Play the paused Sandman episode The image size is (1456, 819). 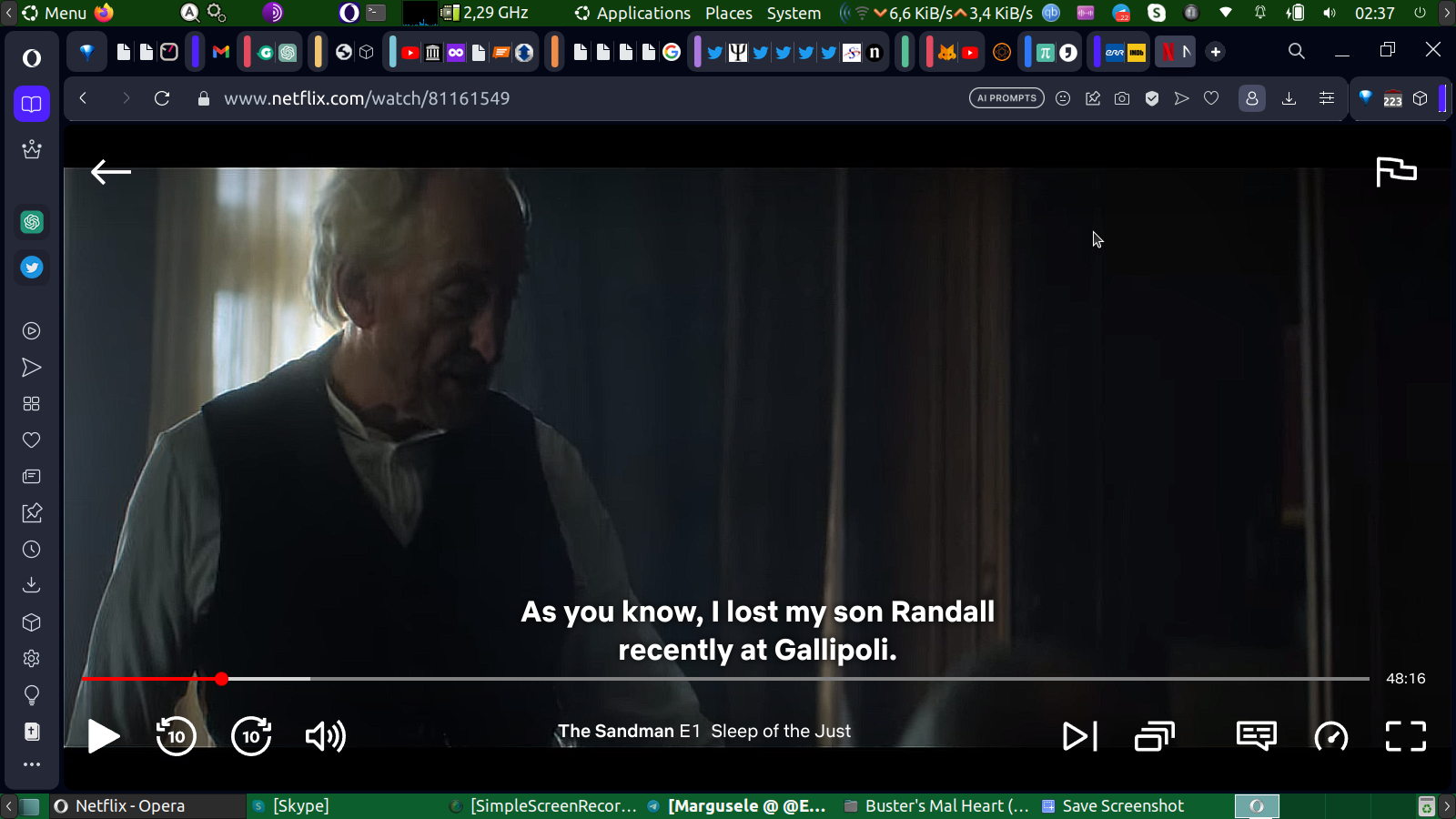point(104,736)
